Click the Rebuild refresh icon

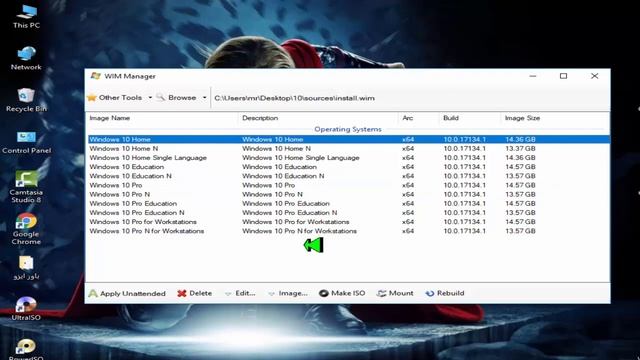tap(430, 293)
